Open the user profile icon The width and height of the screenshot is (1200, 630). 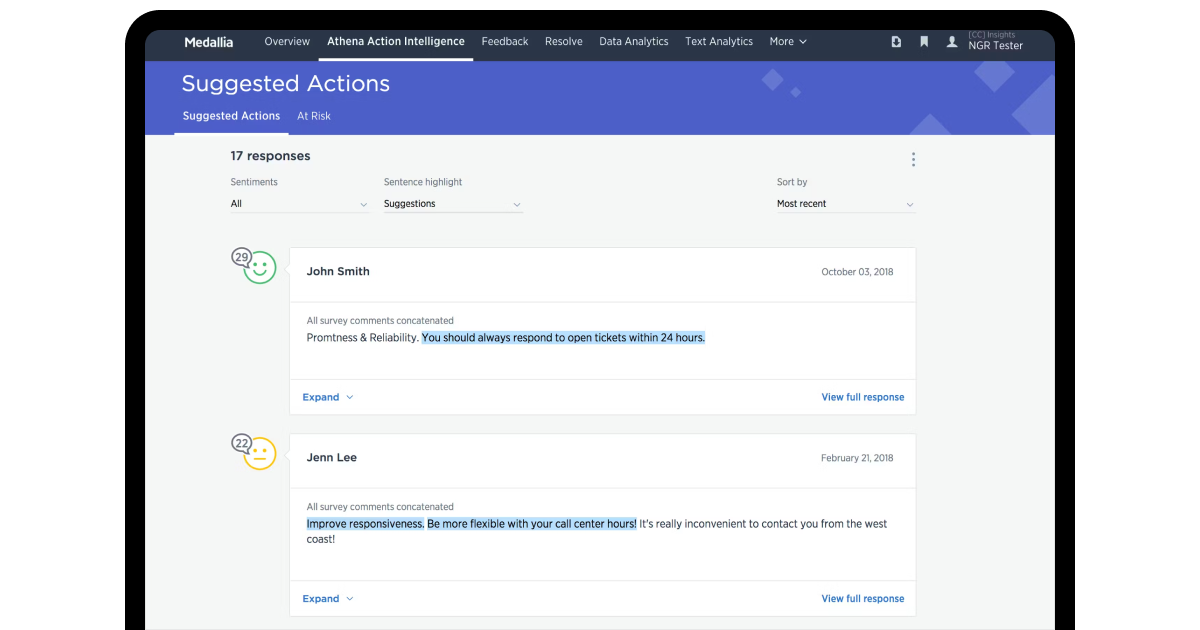point(952,42)
